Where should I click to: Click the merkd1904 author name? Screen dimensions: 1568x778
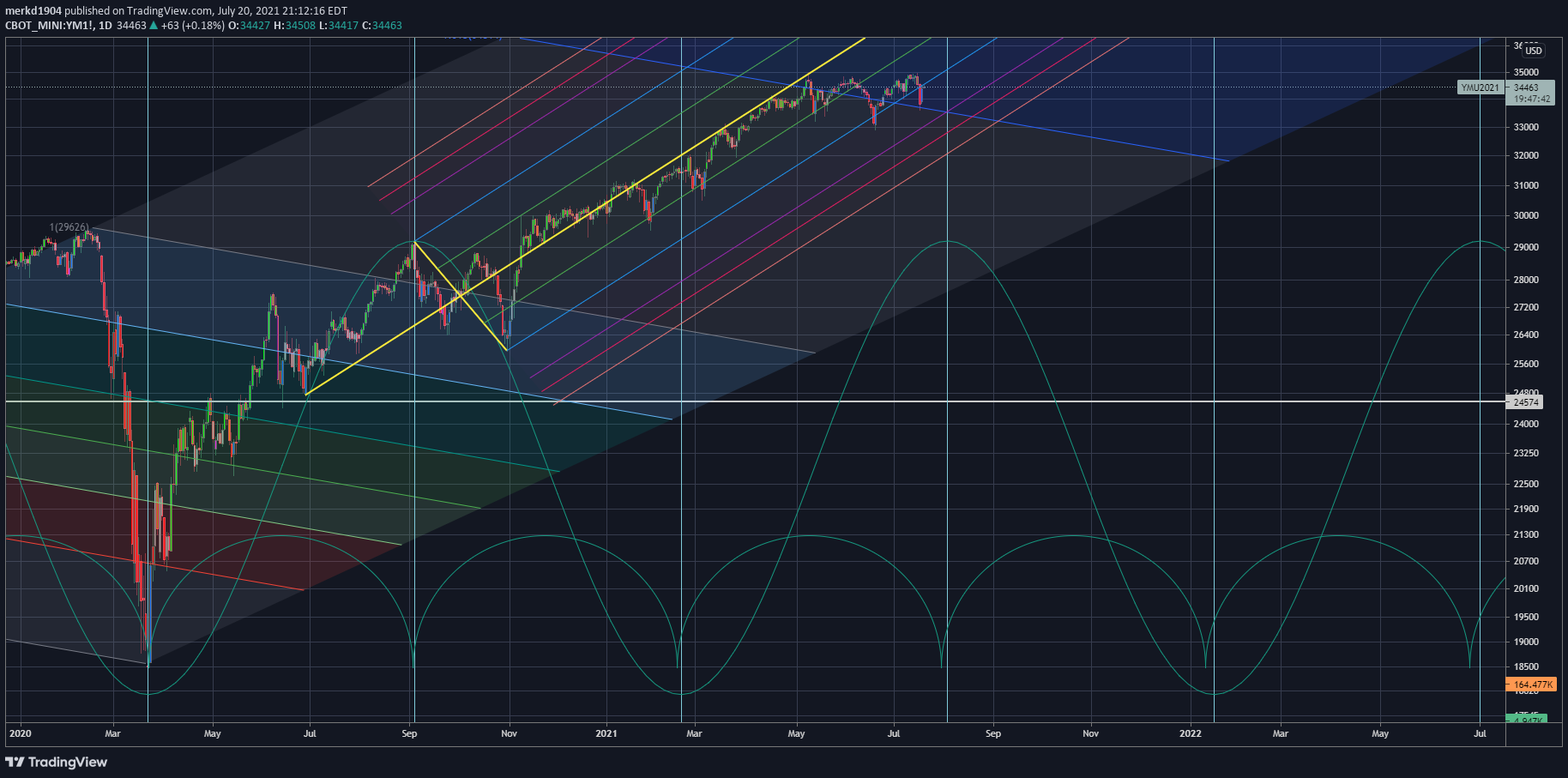click(33, 11)
